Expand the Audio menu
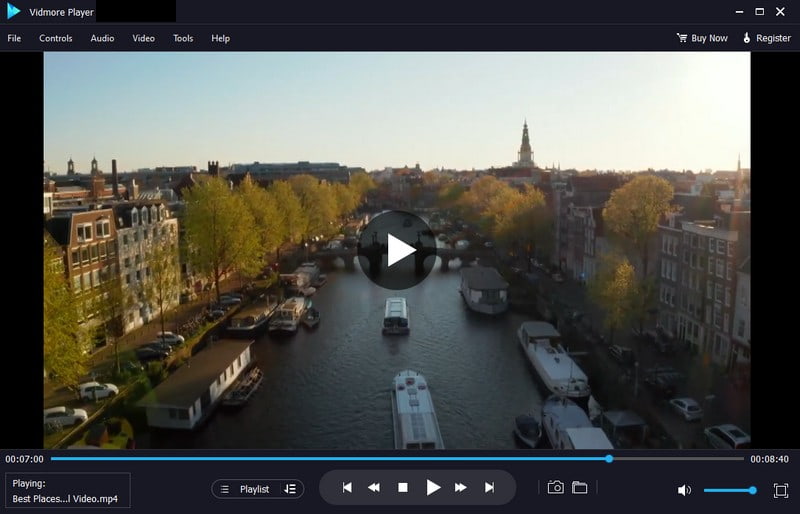800x514 pixels. click(102, 38)
